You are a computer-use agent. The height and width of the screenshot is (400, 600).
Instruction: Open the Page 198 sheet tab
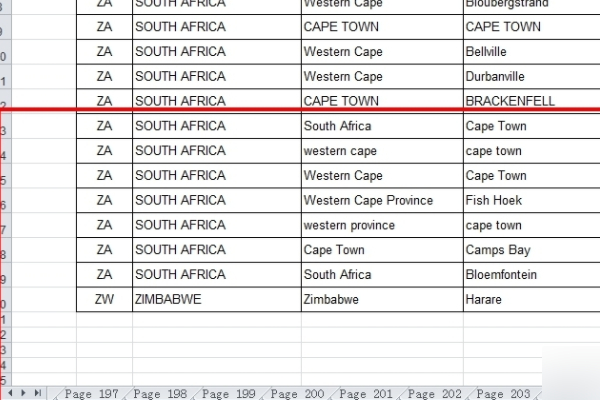pos(160,394)
